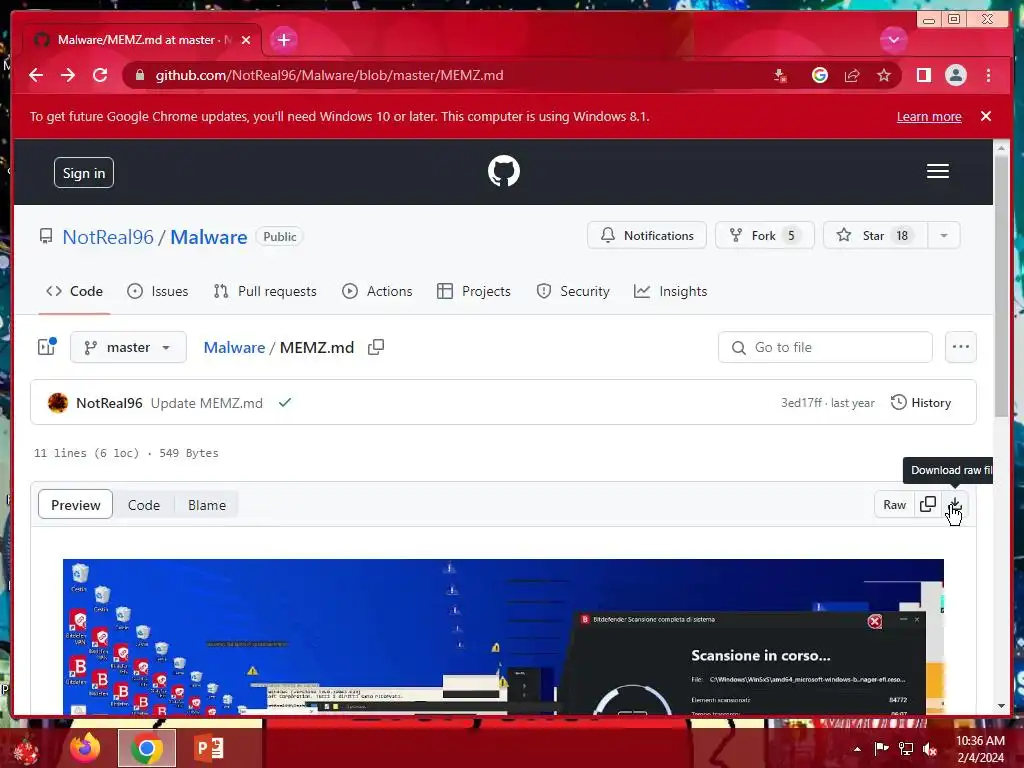The image size is (1024, 768).
Task: Open the Action Center flag icon
Action: (x=881, y=749)
